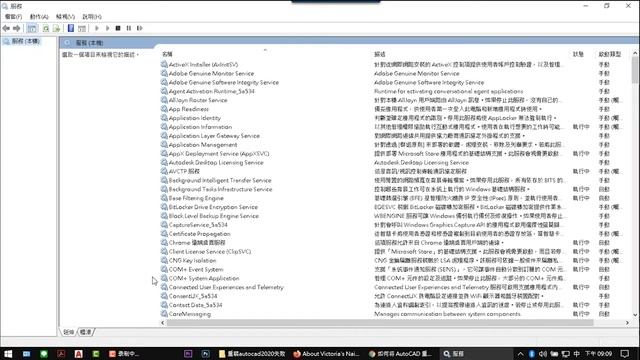Sort by the 狀態 column header
The image size is (640, 360).
pyautogui.click(x=578, y=54)
